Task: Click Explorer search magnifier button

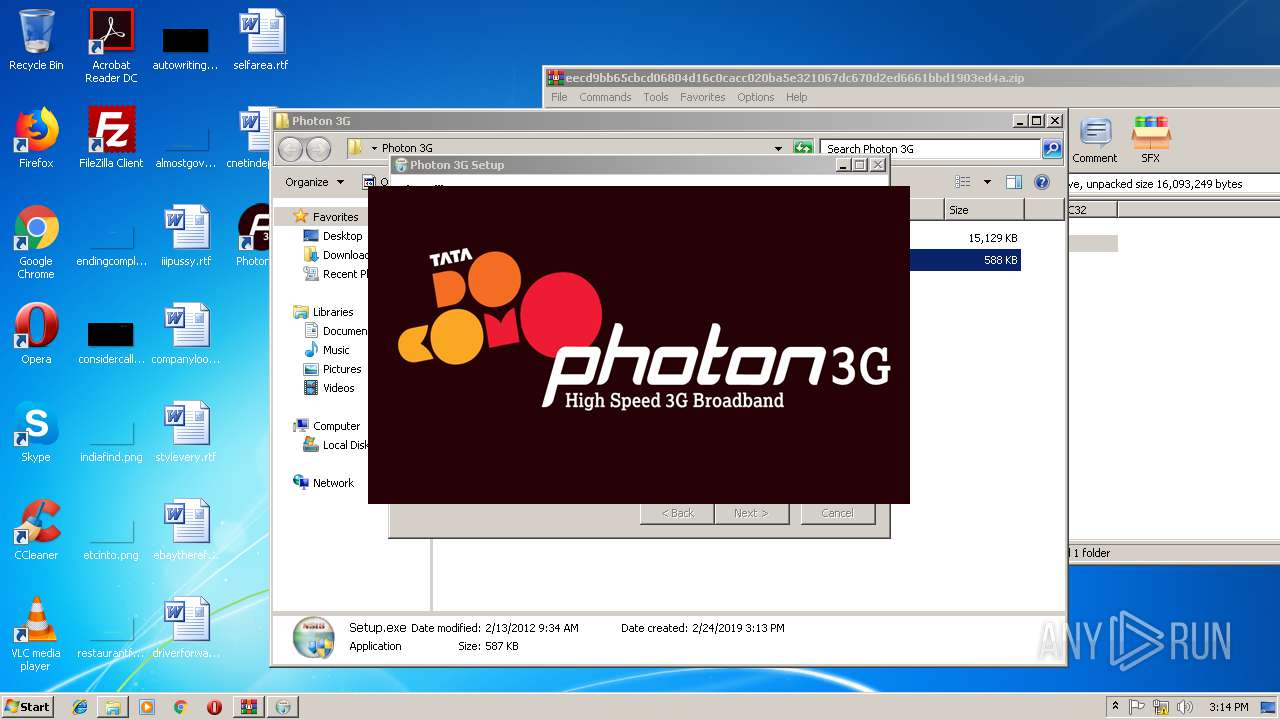Action: (x=1052, y=149)
